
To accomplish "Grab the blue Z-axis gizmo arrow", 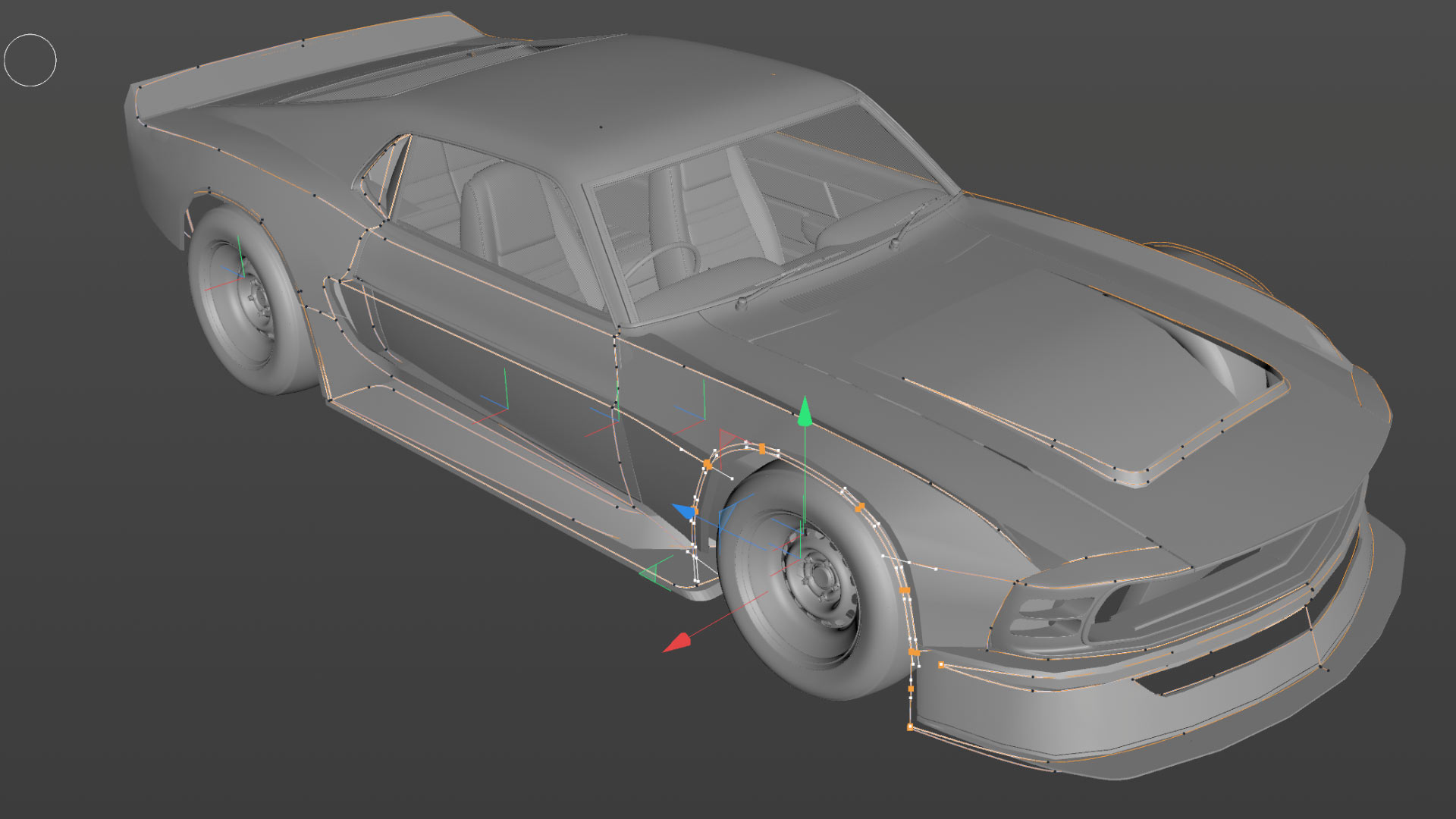I will [x=684, y=512].
